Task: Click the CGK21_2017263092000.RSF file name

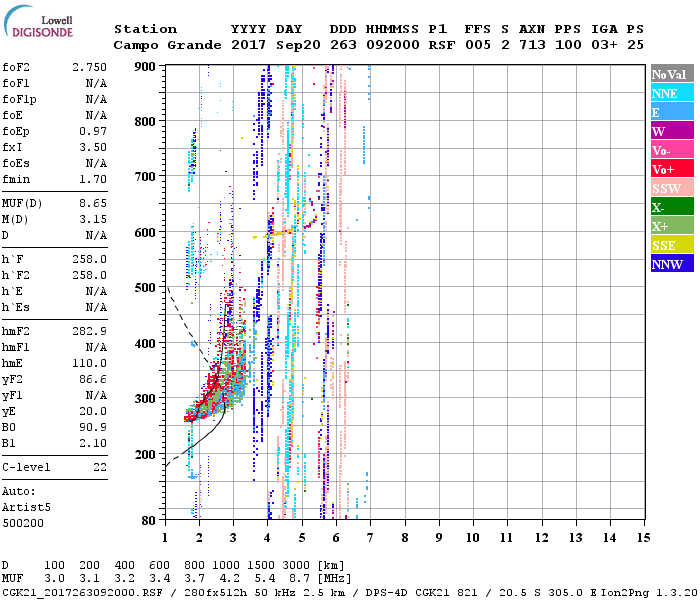Action: point(82,592)
